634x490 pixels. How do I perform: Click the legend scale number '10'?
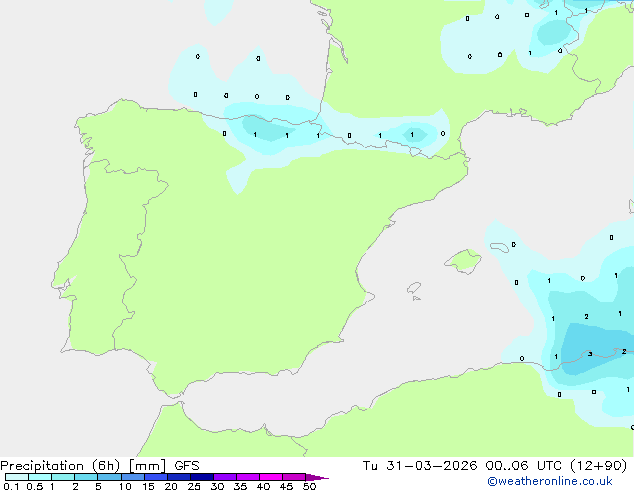pos(125,486)
